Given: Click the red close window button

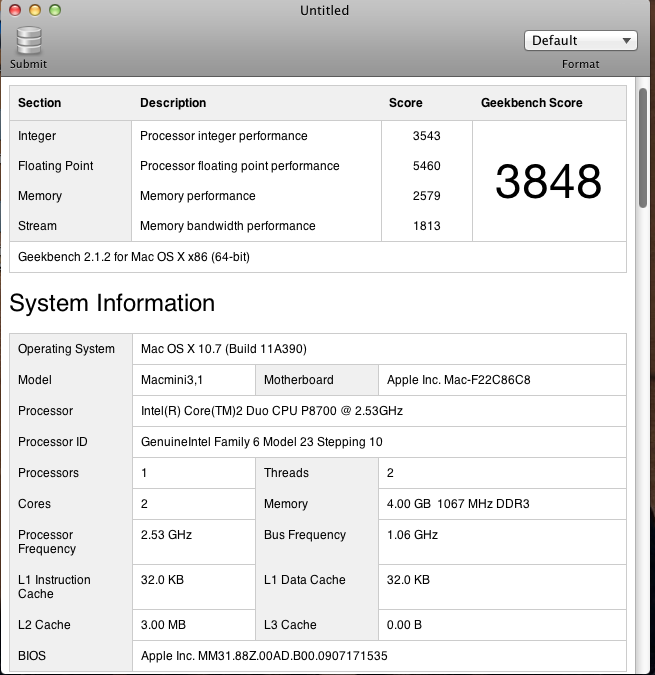Looking at the screenshot, I should click(x=15, y=10).
